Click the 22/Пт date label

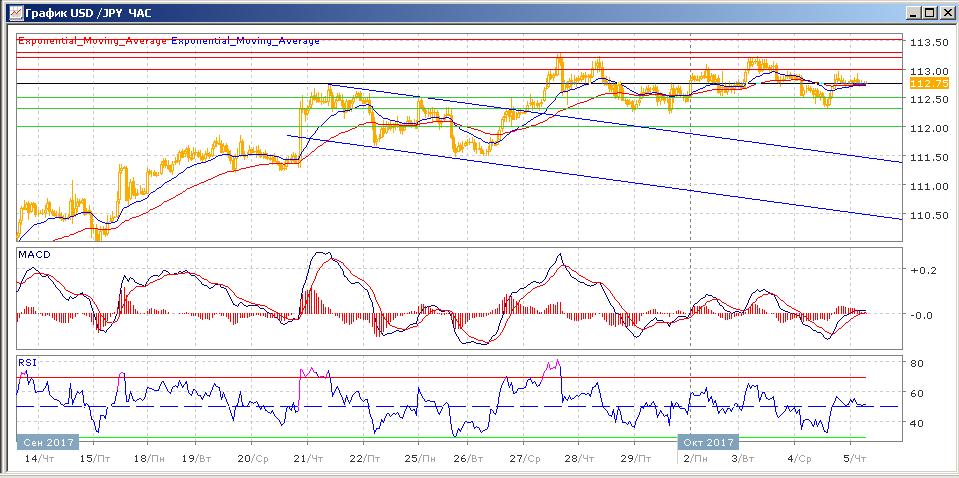(x=365, y=458)
